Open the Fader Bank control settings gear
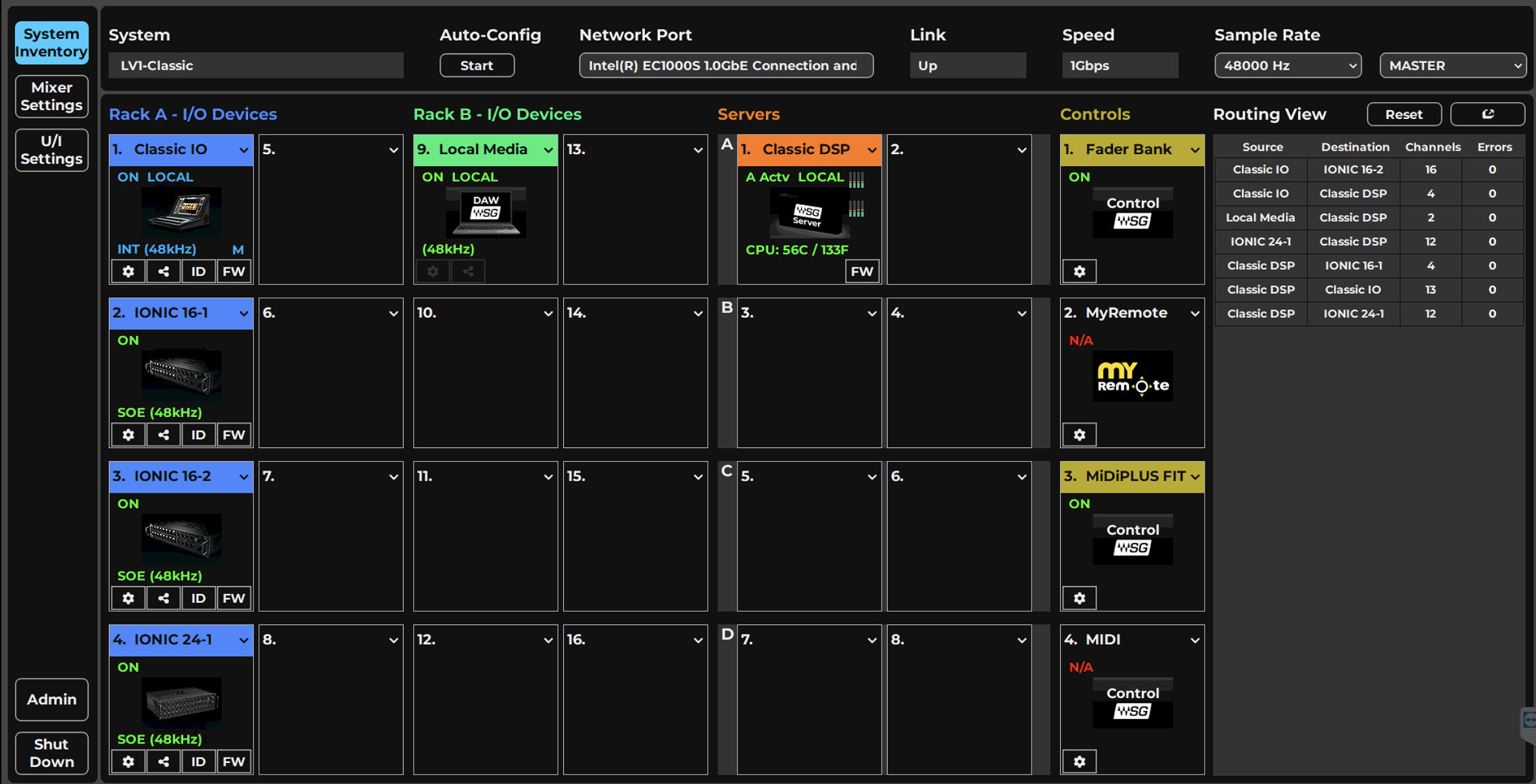 (1080, 272)
